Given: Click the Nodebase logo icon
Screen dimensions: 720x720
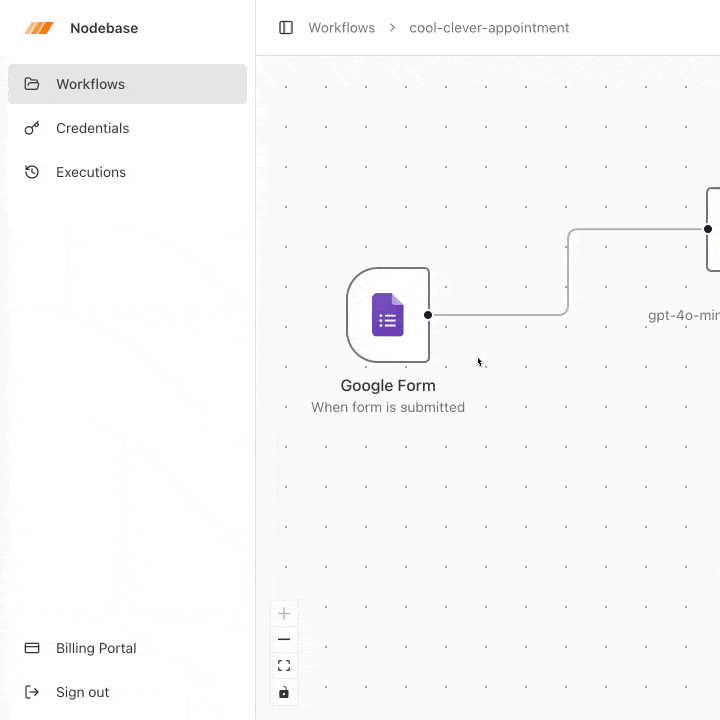Looking at the screenshot, I should point(39,28).
